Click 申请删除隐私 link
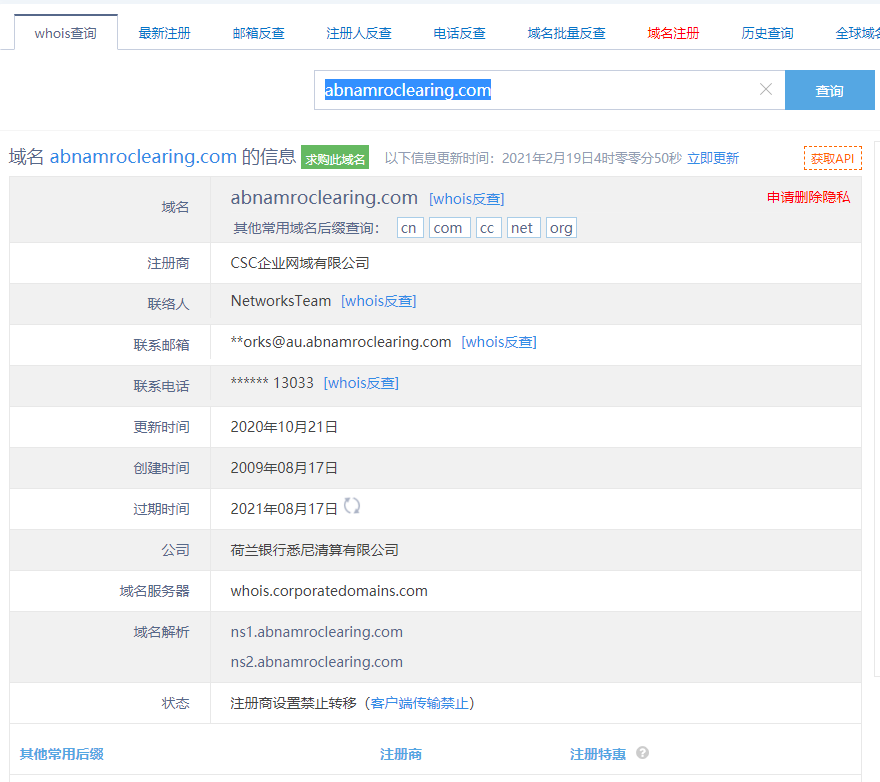 click(808, 197)
